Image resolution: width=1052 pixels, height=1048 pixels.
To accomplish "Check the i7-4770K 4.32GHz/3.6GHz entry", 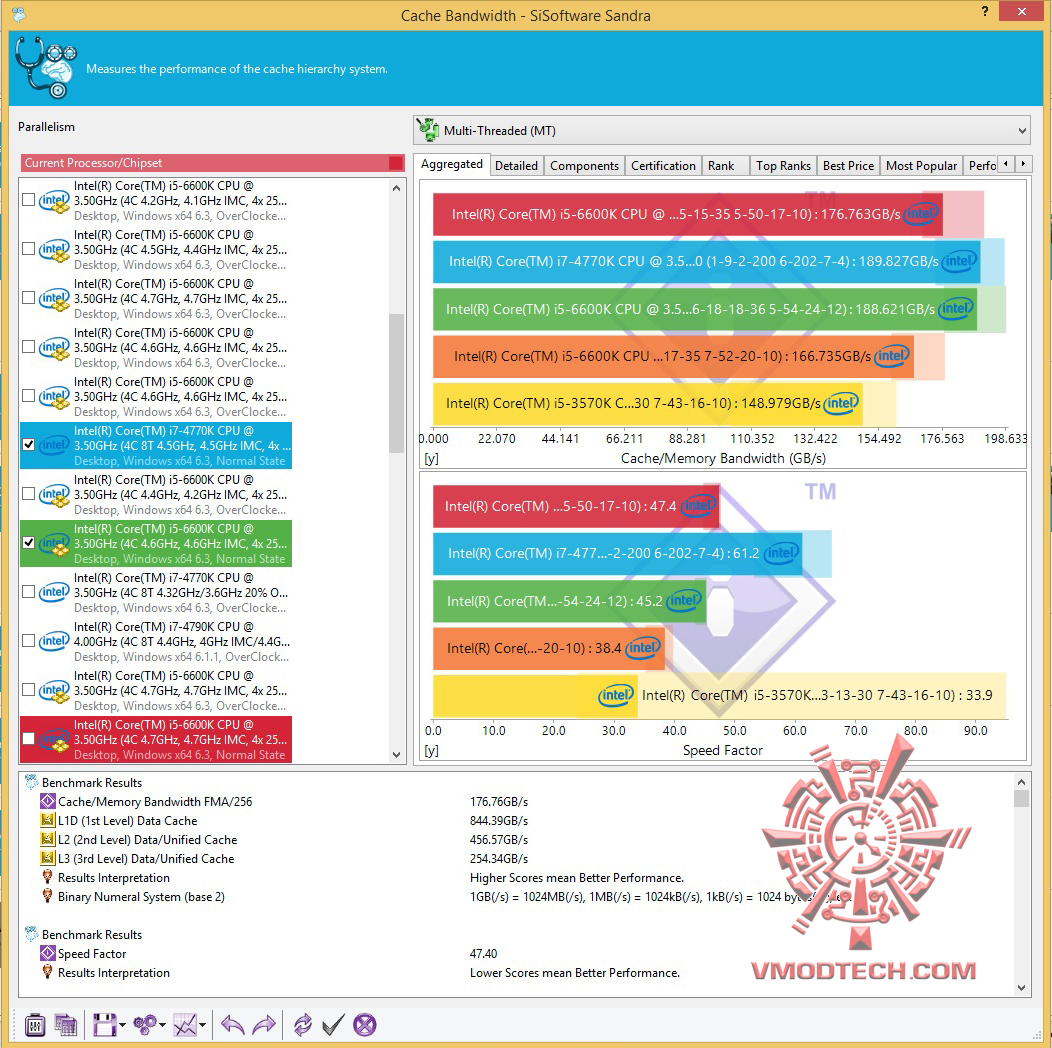I will point(28,592).
